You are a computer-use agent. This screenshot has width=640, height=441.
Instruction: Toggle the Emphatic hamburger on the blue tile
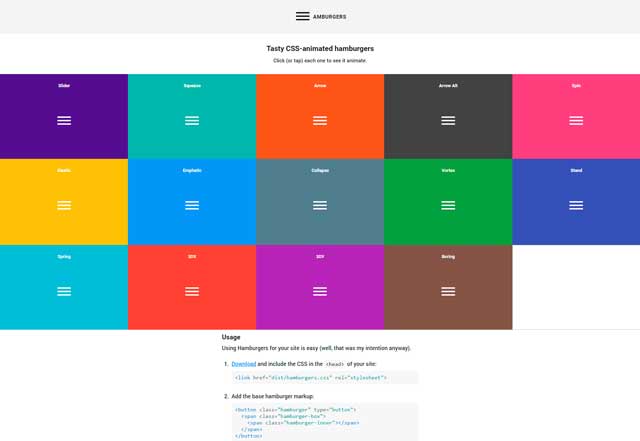pos(192,205)
